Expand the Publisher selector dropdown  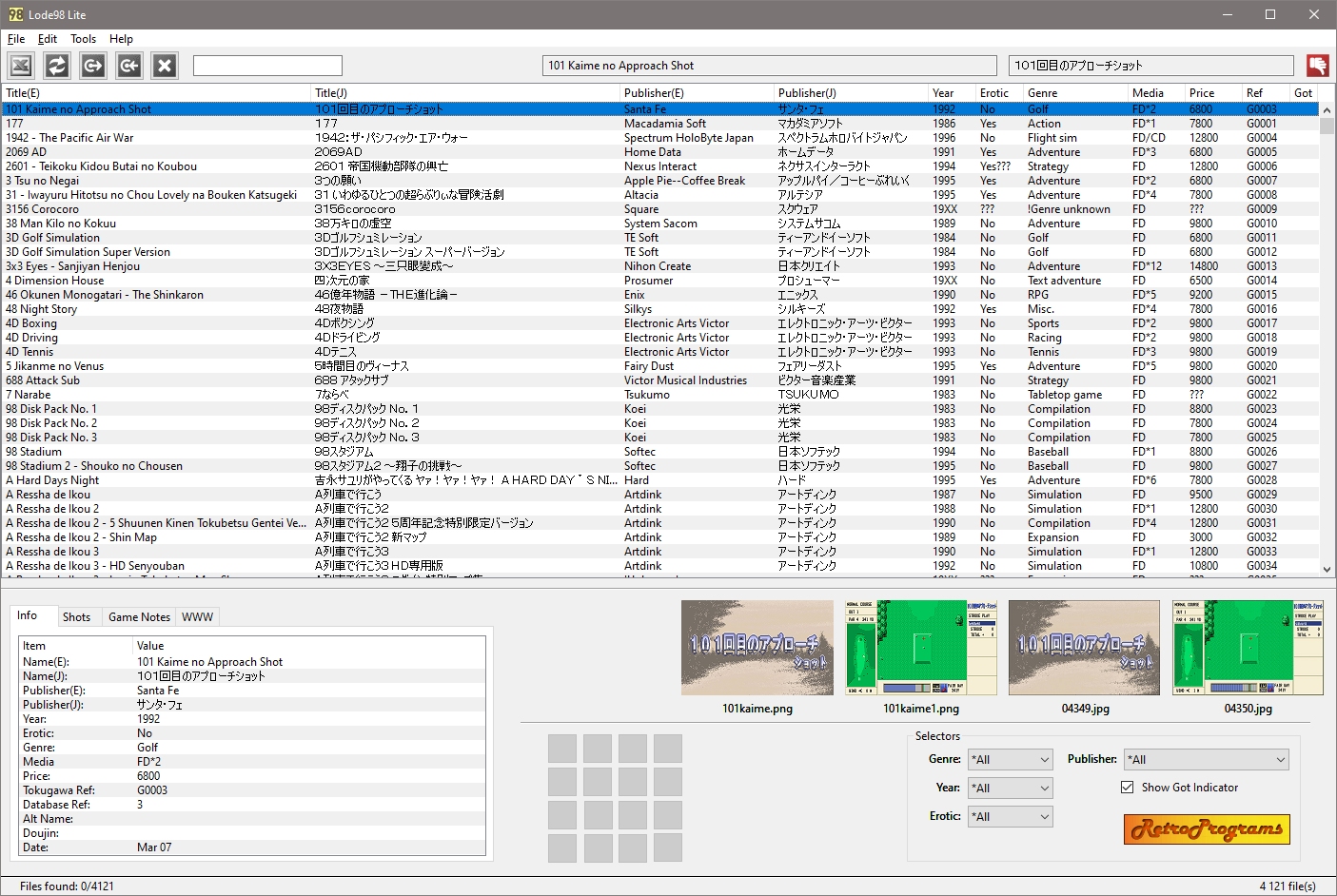(x=1206, y=760)
